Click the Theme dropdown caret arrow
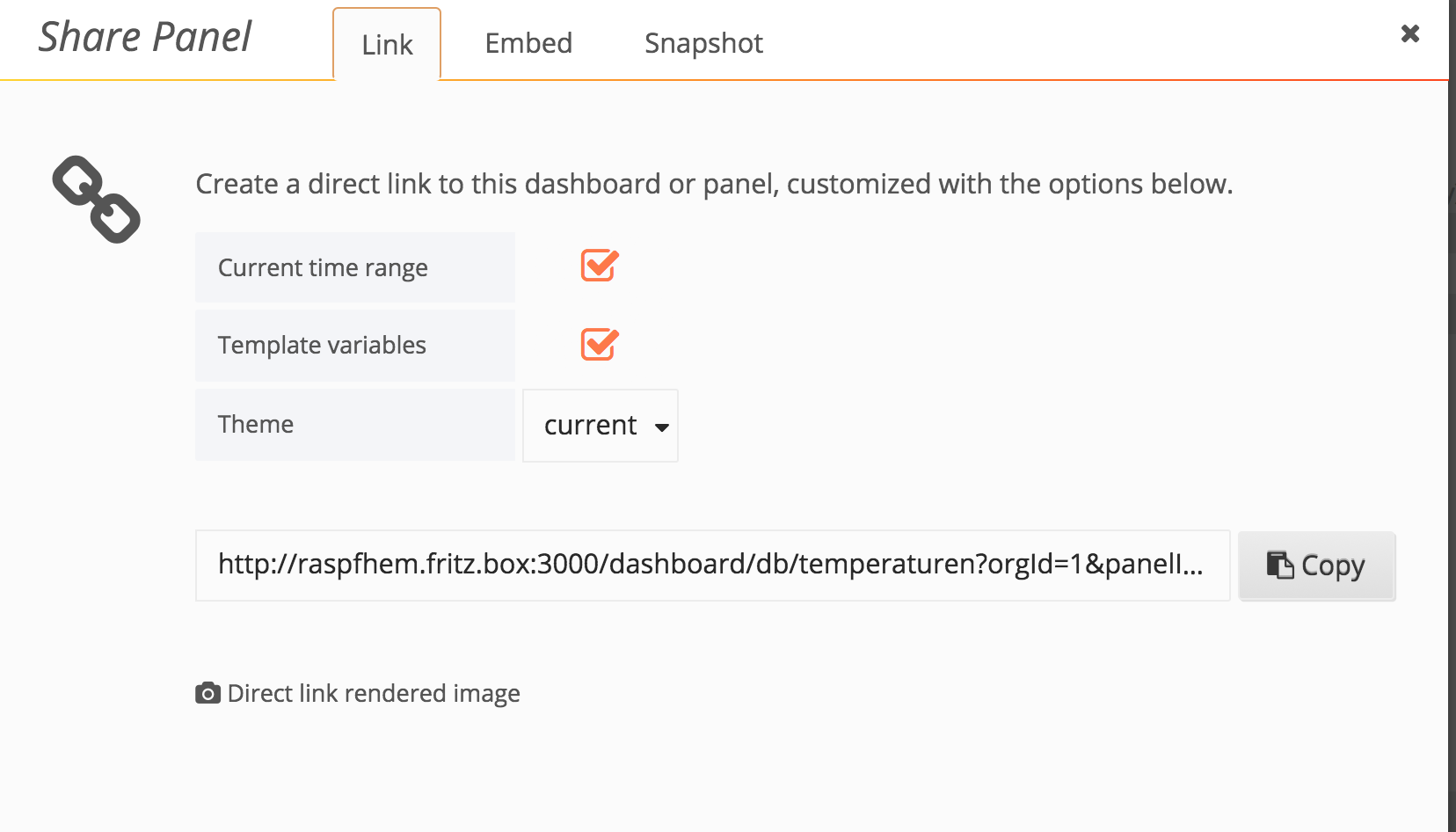 tap(662, 427)
